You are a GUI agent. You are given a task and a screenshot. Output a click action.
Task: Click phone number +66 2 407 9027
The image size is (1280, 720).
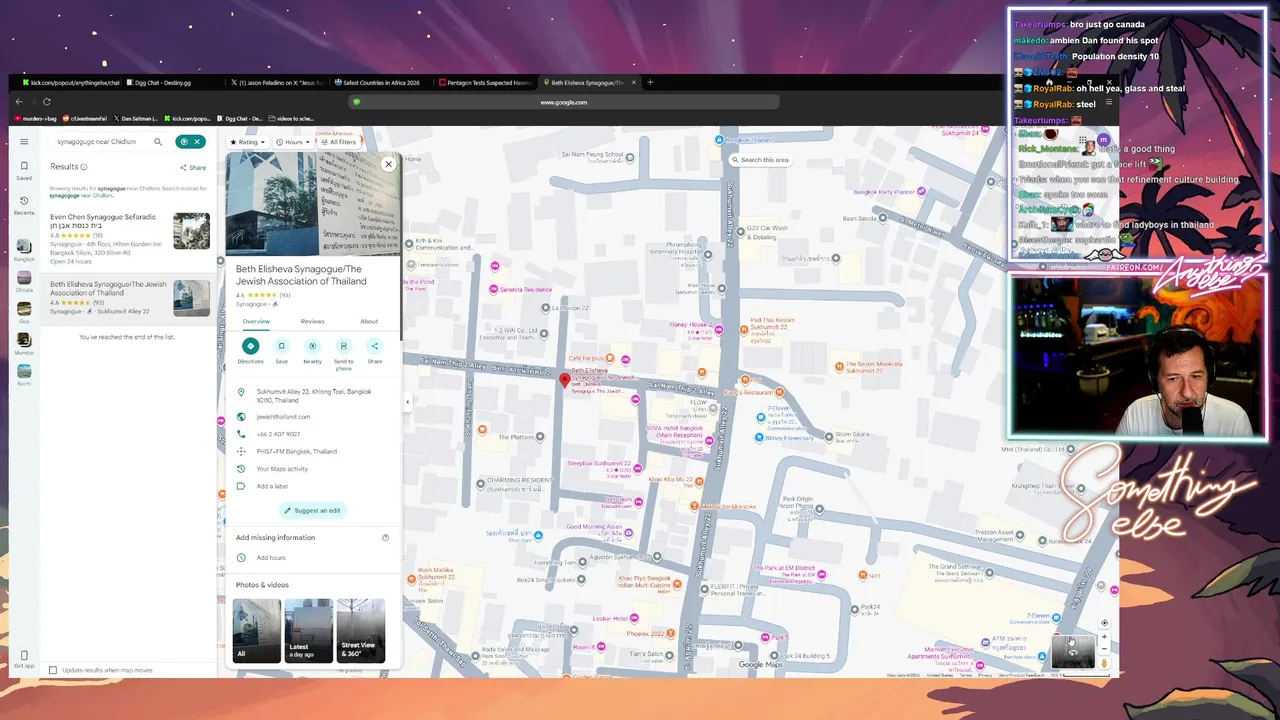[278, 434]
